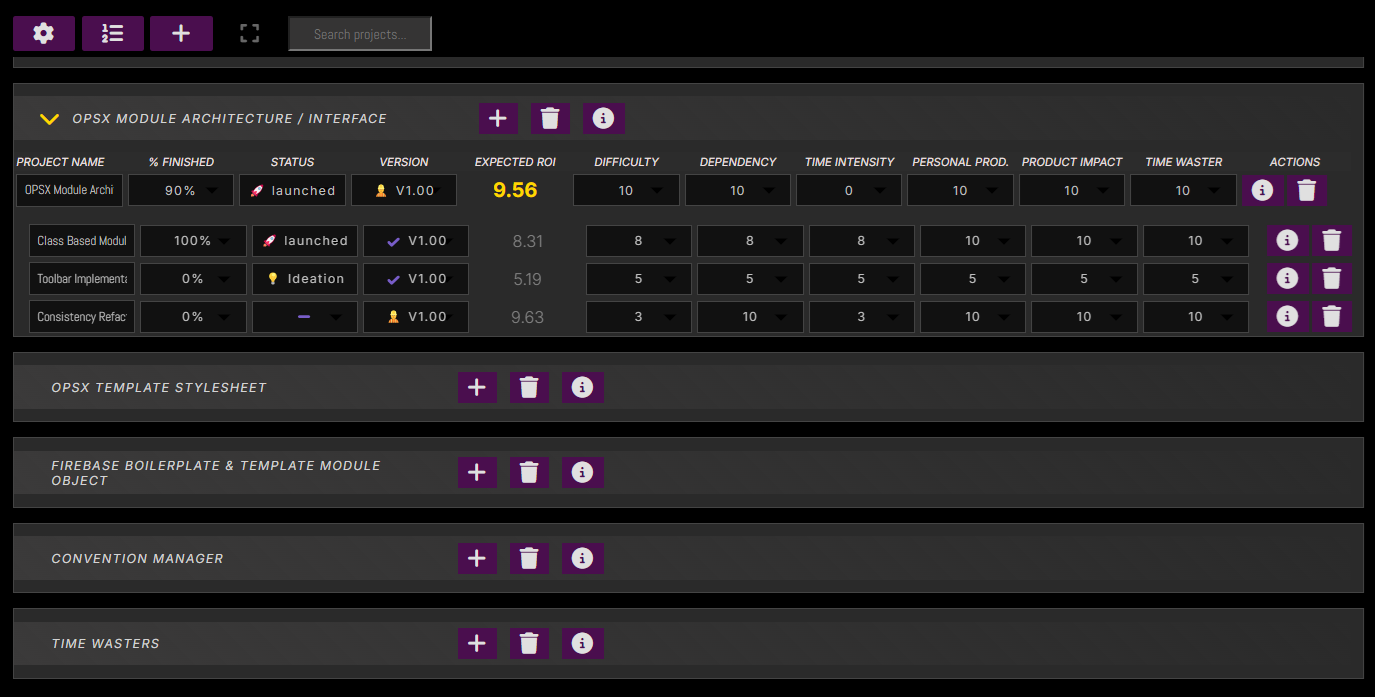1375x697 pixels.
Task: Open Product Impact 10 dropdown on main row
Action: tap(1072, 190)
